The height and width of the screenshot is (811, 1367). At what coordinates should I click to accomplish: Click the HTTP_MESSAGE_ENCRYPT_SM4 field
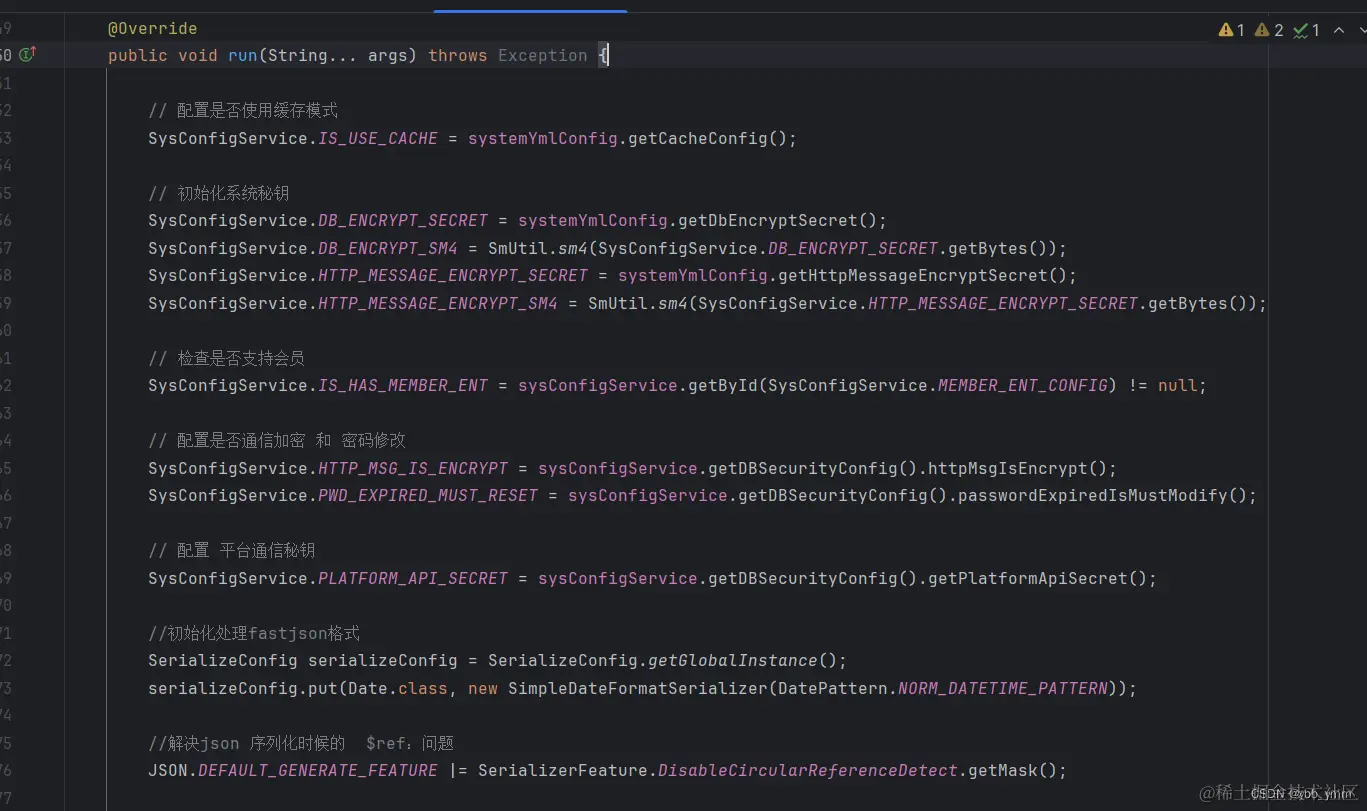[x=438, y=303]
